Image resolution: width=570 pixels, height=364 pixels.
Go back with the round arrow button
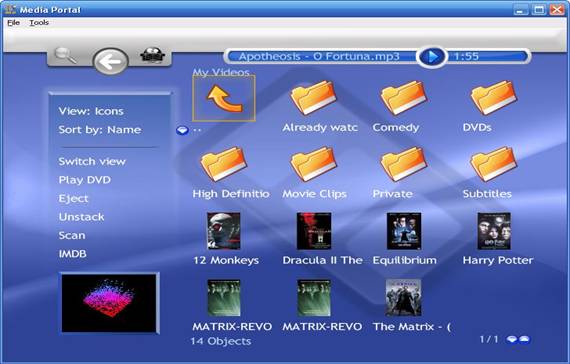[x=111, y=61]
